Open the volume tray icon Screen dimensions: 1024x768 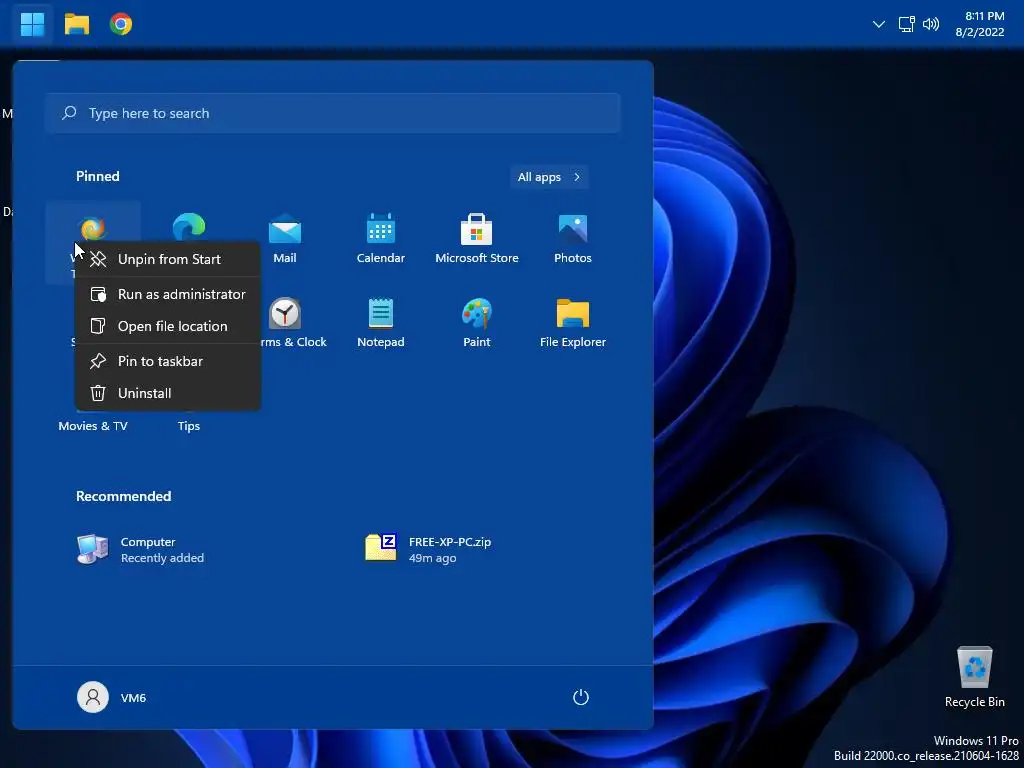click(x=931, y=24)
